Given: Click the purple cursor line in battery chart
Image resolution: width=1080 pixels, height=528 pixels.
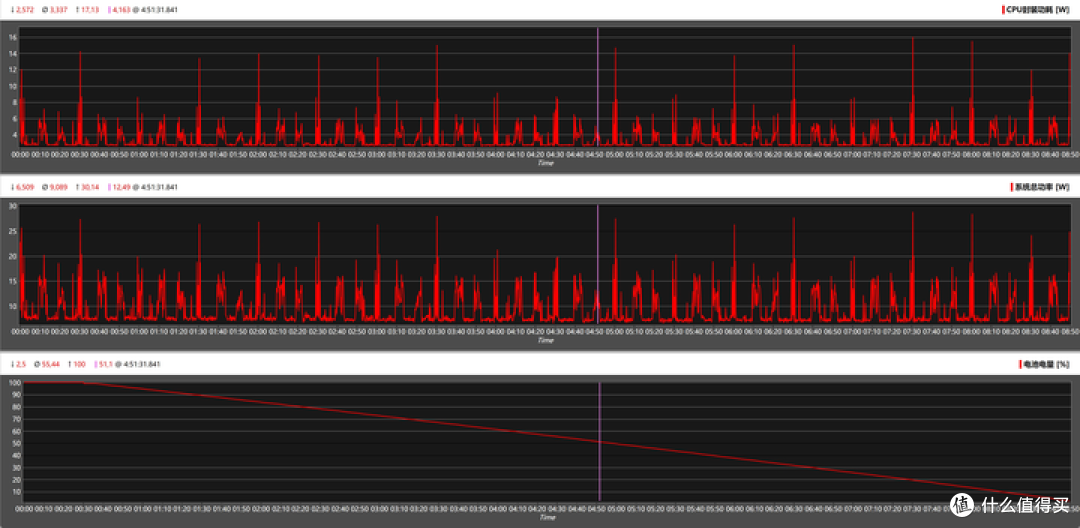Looking at the screenshot, I should click(599, 440).
